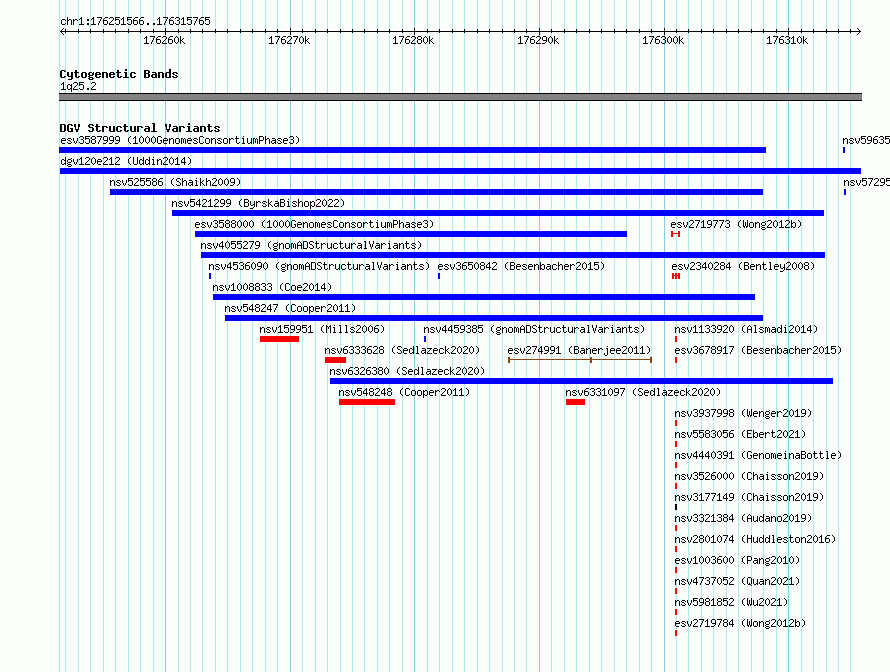The width and height of the screenshot is (890, 672).
Task: Click the nsv5583056 (Ebert2021) label
Action: [x=740, y=434]
